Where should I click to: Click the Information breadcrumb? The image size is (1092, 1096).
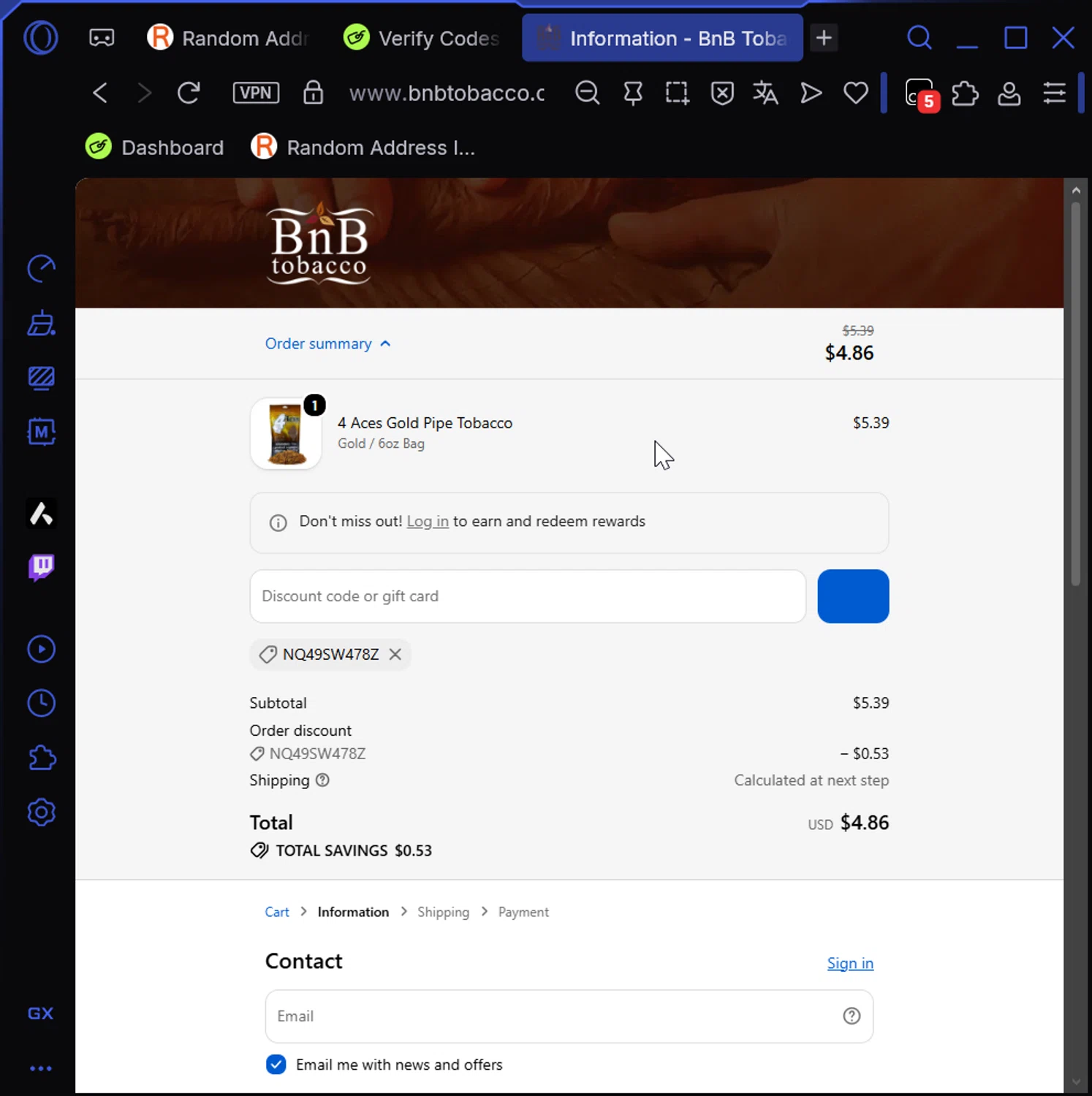click(x=353, y=912)
